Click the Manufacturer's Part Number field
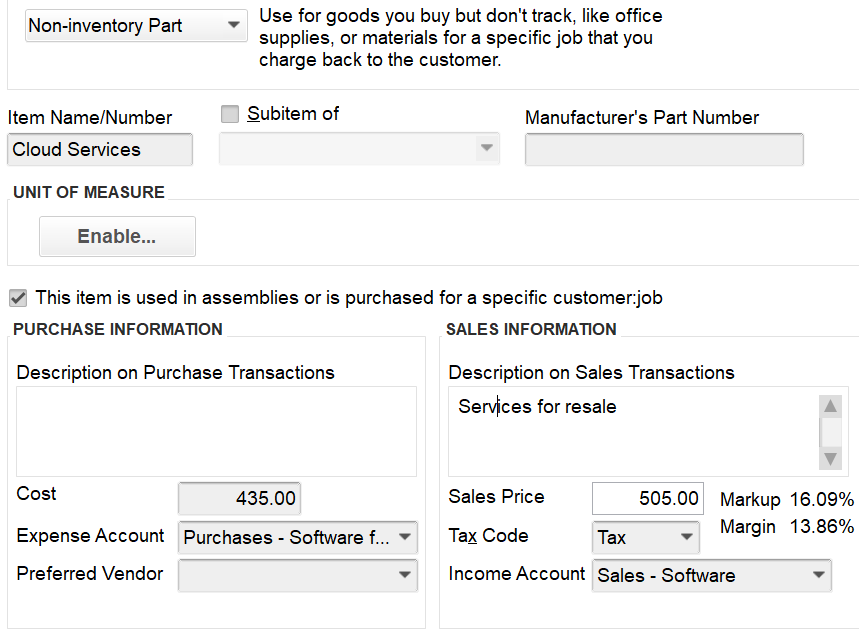The width and height of the screenshot is (859, 629). point(663,150)
